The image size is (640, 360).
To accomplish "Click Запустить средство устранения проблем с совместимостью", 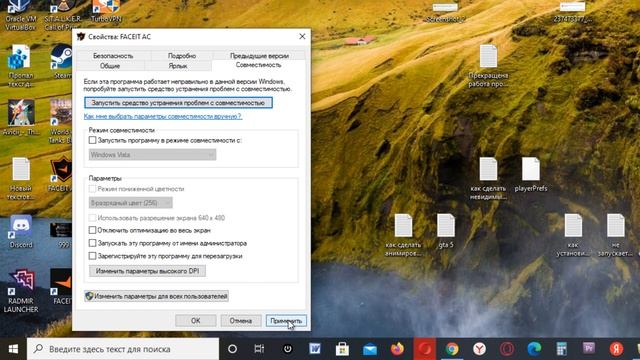I will click(x=178, y=103).
